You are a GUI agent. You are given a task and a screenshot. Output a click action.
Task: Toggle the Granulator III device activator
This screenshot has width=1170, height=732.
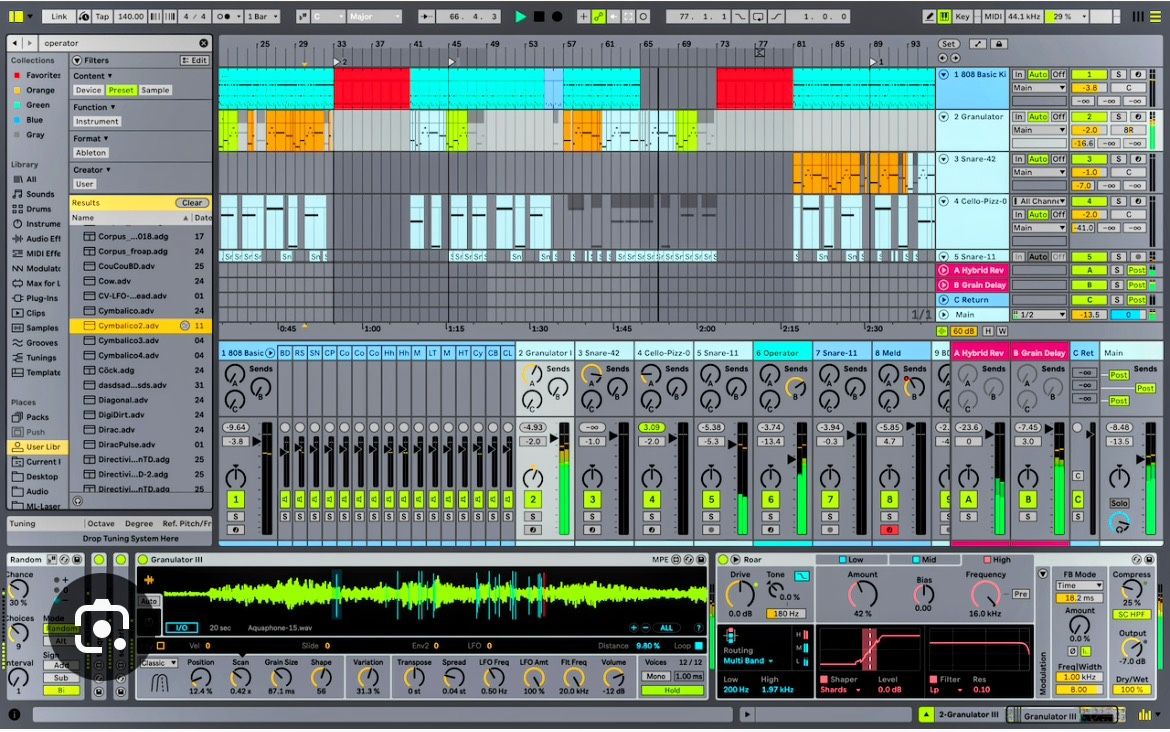(x=143, y=560)
